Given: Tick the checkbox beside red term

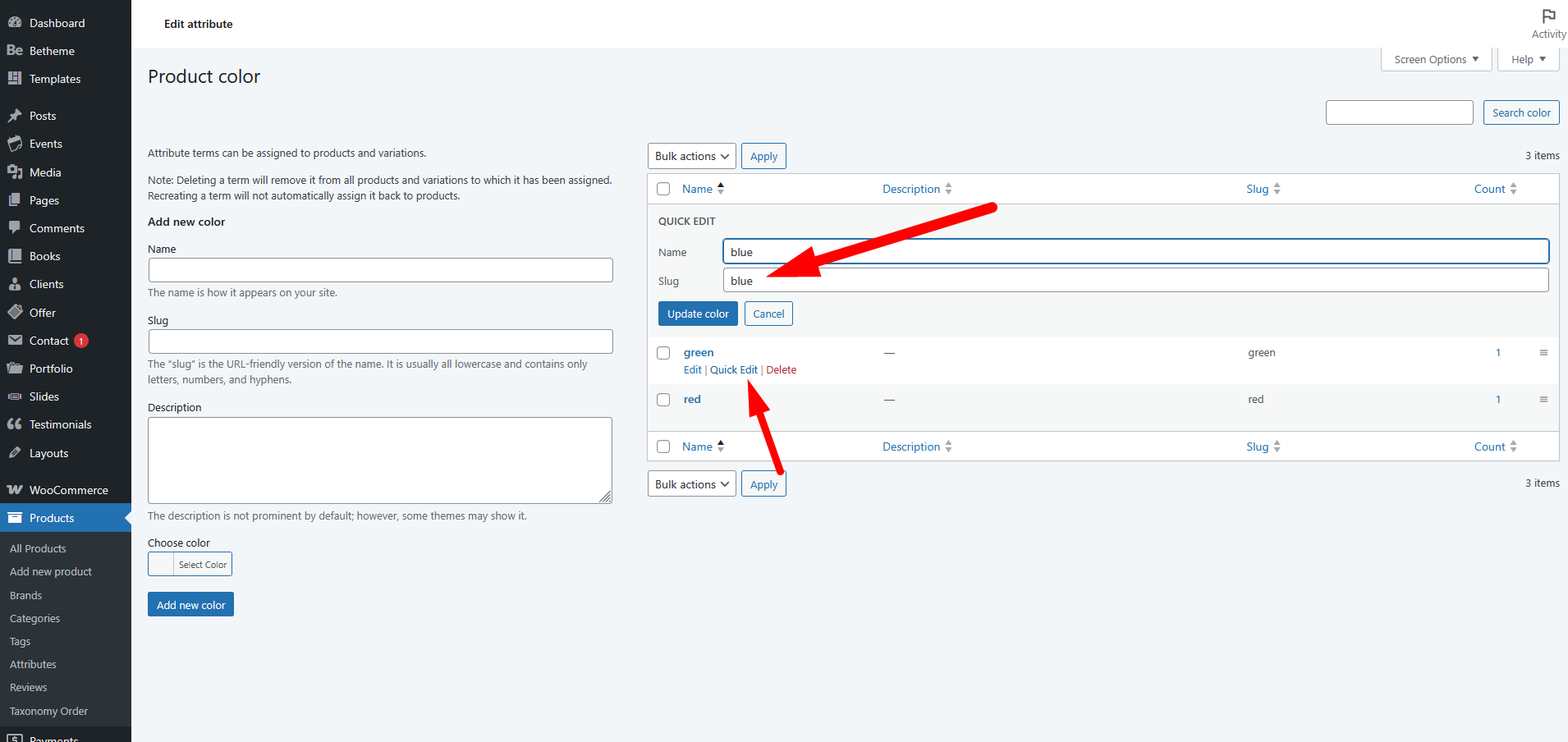Looking at the screenshot, I should point(663,400).
